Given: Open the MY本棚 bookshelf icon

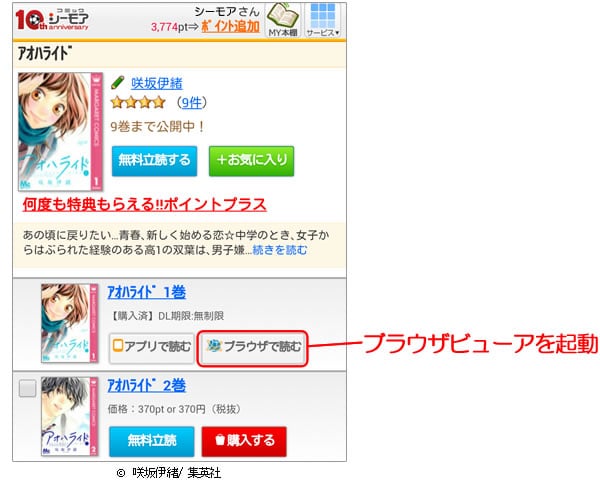Looking at the screenshot, I should 283,20.
